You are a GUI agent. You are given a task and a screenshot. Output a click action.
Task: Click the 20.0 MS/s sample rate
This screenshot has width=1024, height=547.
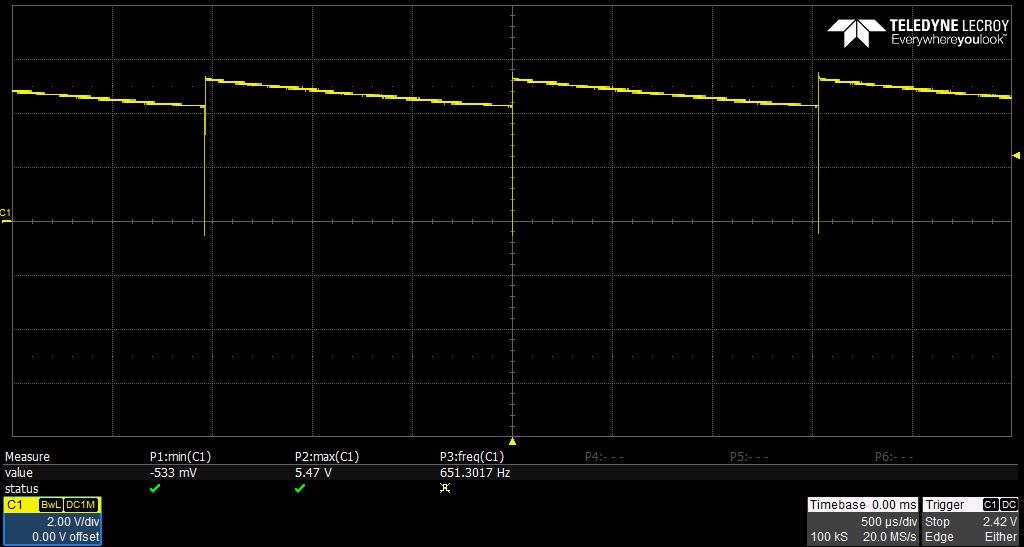[889, 537]
